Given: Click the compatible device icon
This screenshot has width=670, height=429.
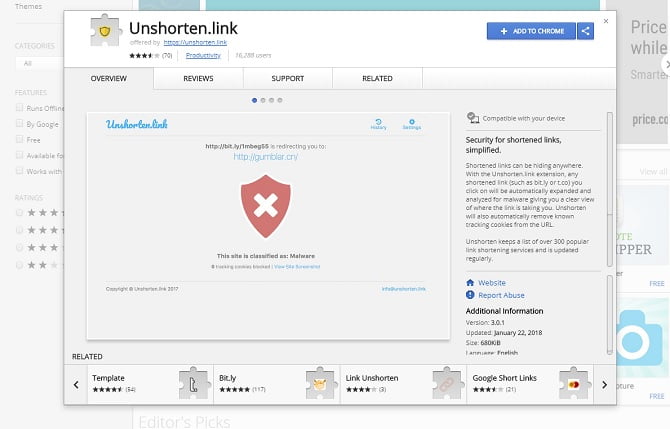Looking at the screenshot, I should 473,118.
